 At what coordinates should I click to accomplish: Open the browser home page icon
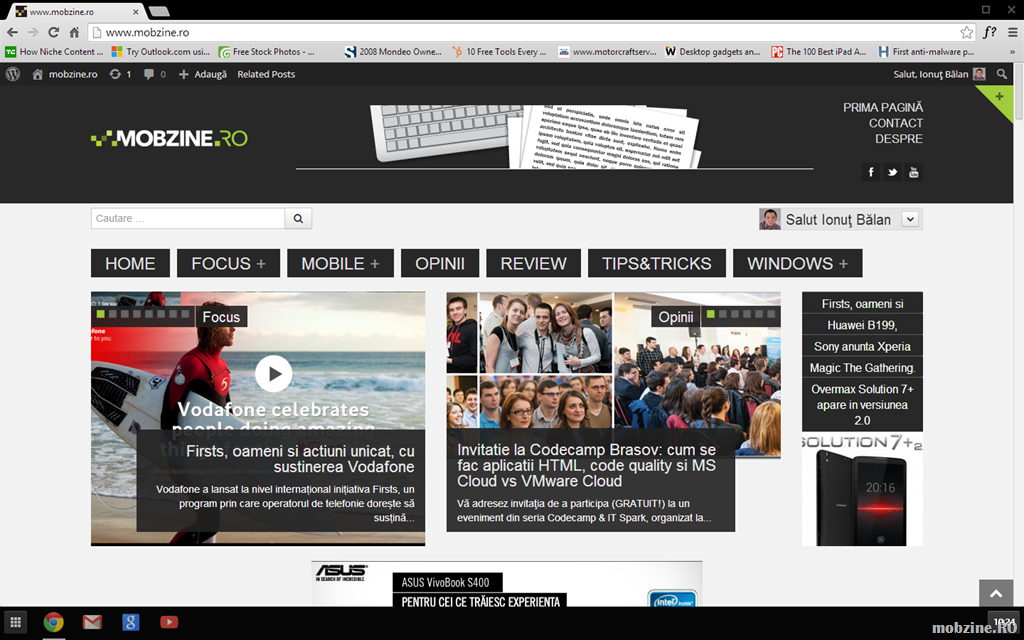tap(74, 32)
